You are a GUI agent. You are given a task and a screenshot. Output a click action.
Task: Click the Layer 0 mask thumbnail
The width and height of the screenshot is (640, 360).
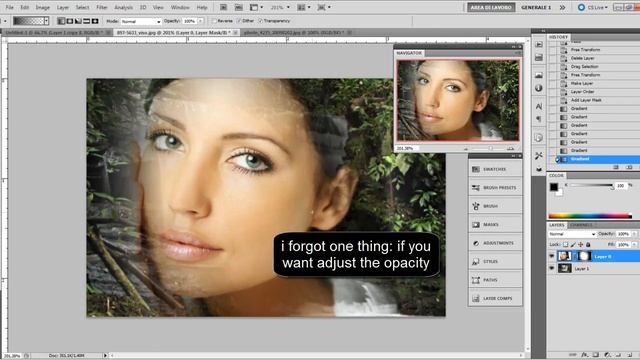click(x=584, y=256)
